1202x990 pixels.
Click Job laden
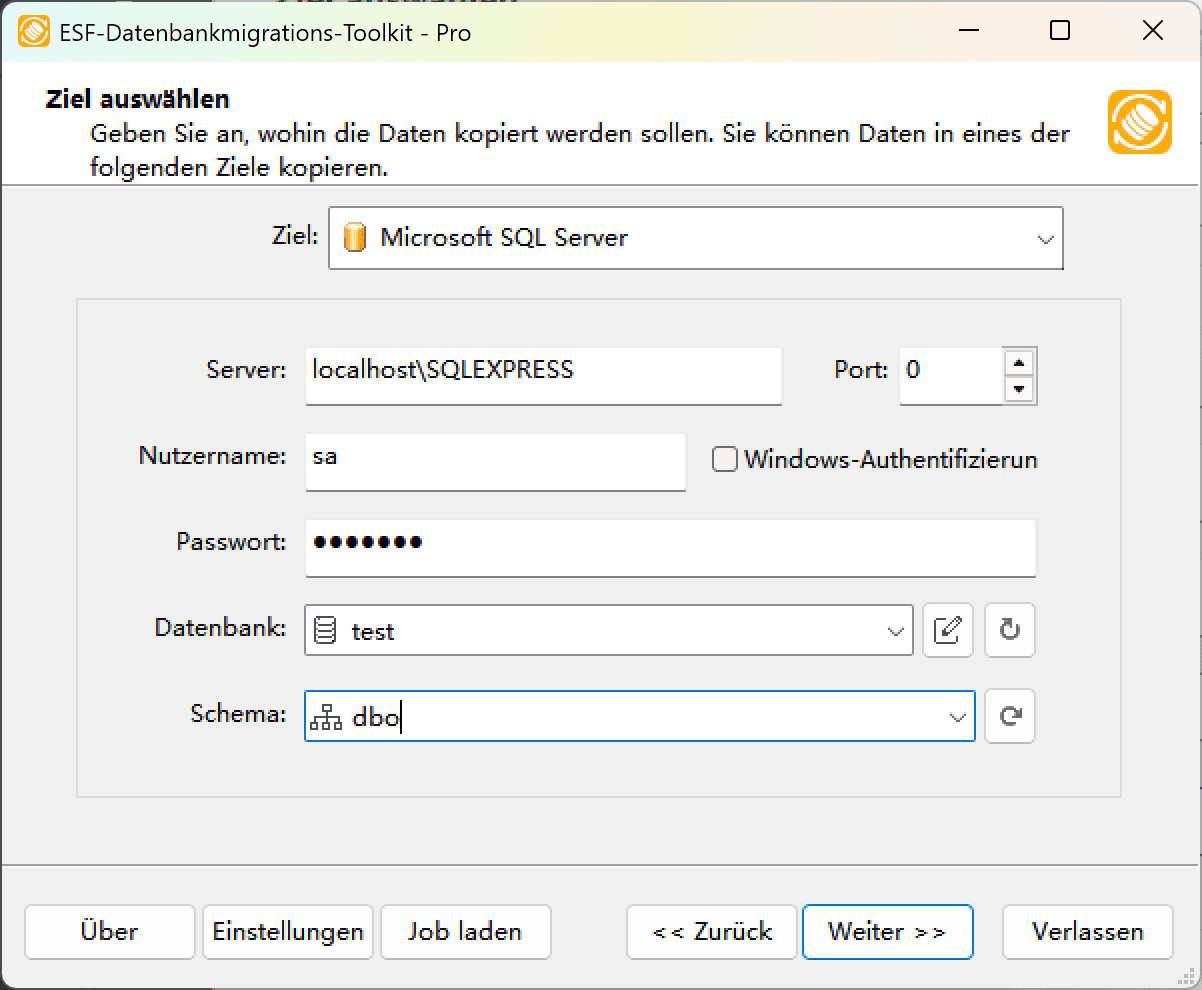pos(465,931)
